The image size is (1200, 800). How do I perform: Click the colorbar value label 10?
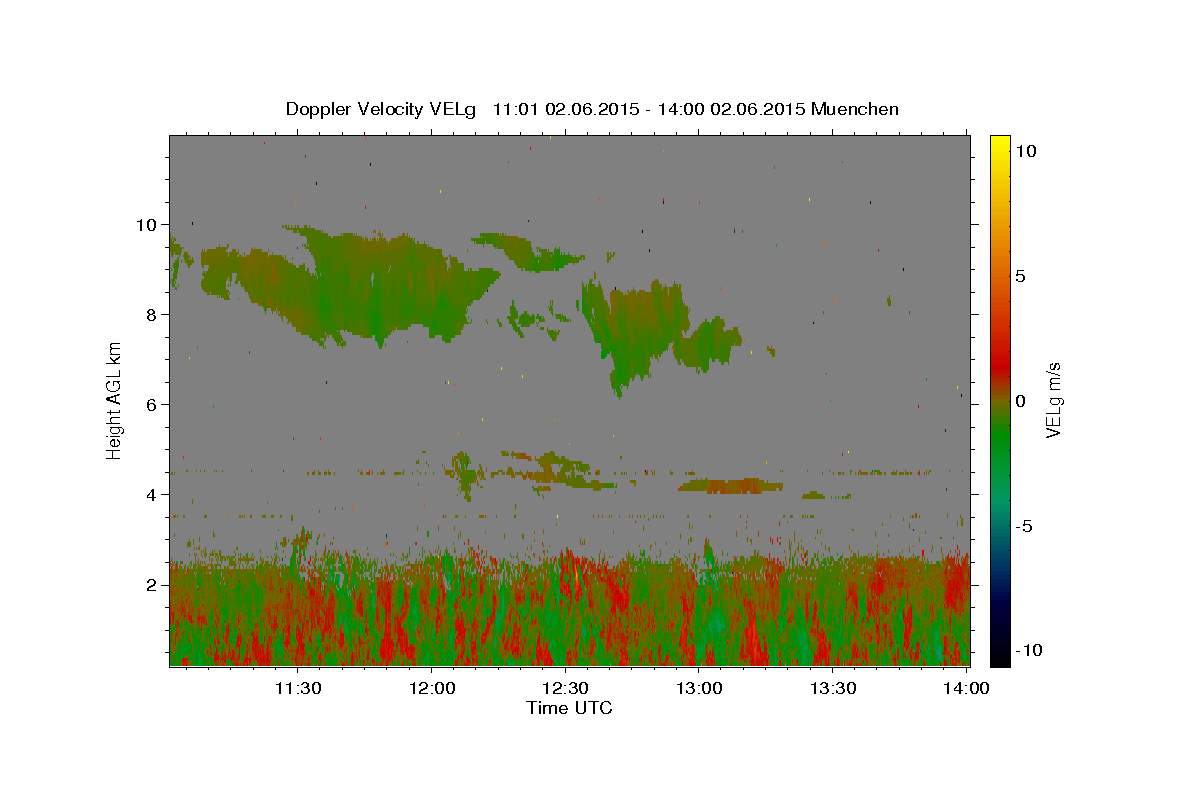1025,151
